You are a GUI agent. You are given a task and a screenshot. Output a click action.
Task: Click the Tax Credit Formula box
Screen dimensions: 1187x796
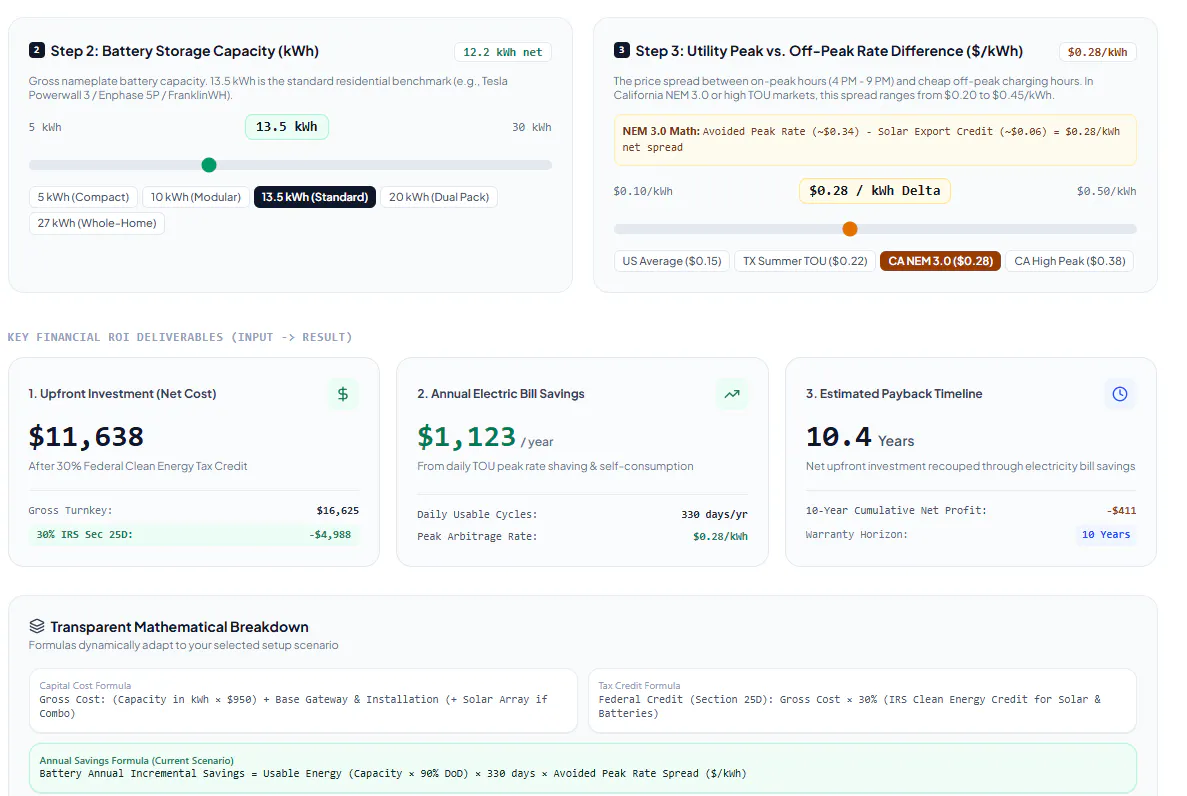point(862,701)
